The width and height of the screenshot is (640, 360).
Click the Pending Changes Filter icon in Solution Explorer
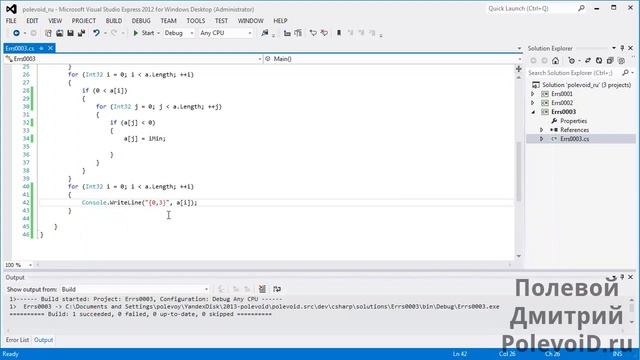[x=571, y=60]
